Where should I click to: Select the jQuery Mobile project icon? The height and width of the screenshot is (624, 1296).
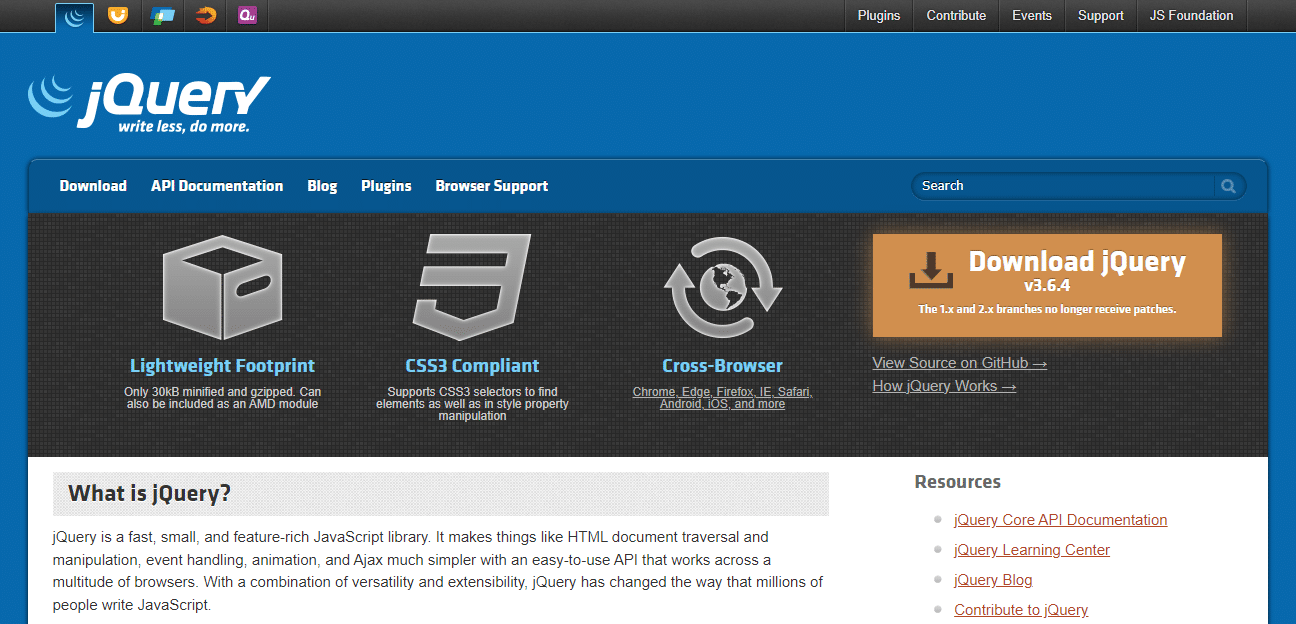[161, 15]
